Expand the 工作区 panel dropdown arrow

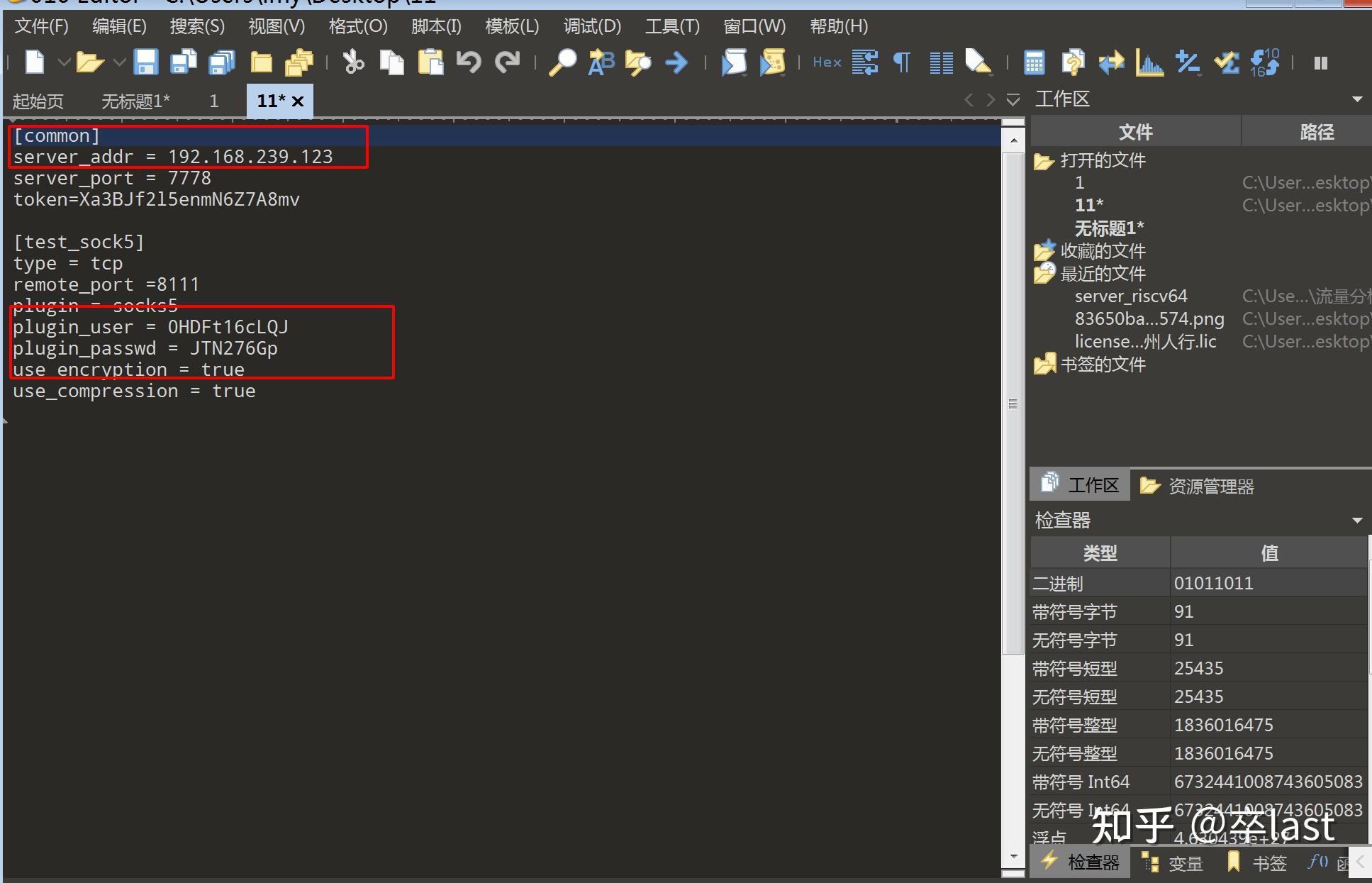point(1357,99)
